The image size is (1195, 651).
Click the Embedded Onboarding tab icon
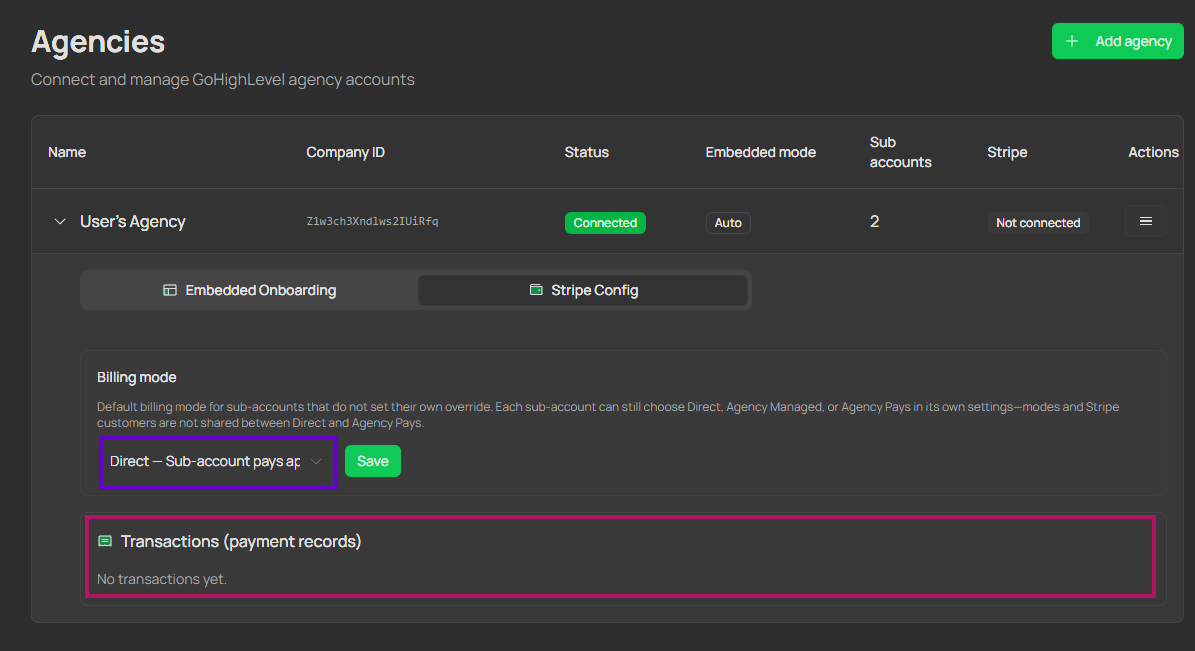[170, 290]
